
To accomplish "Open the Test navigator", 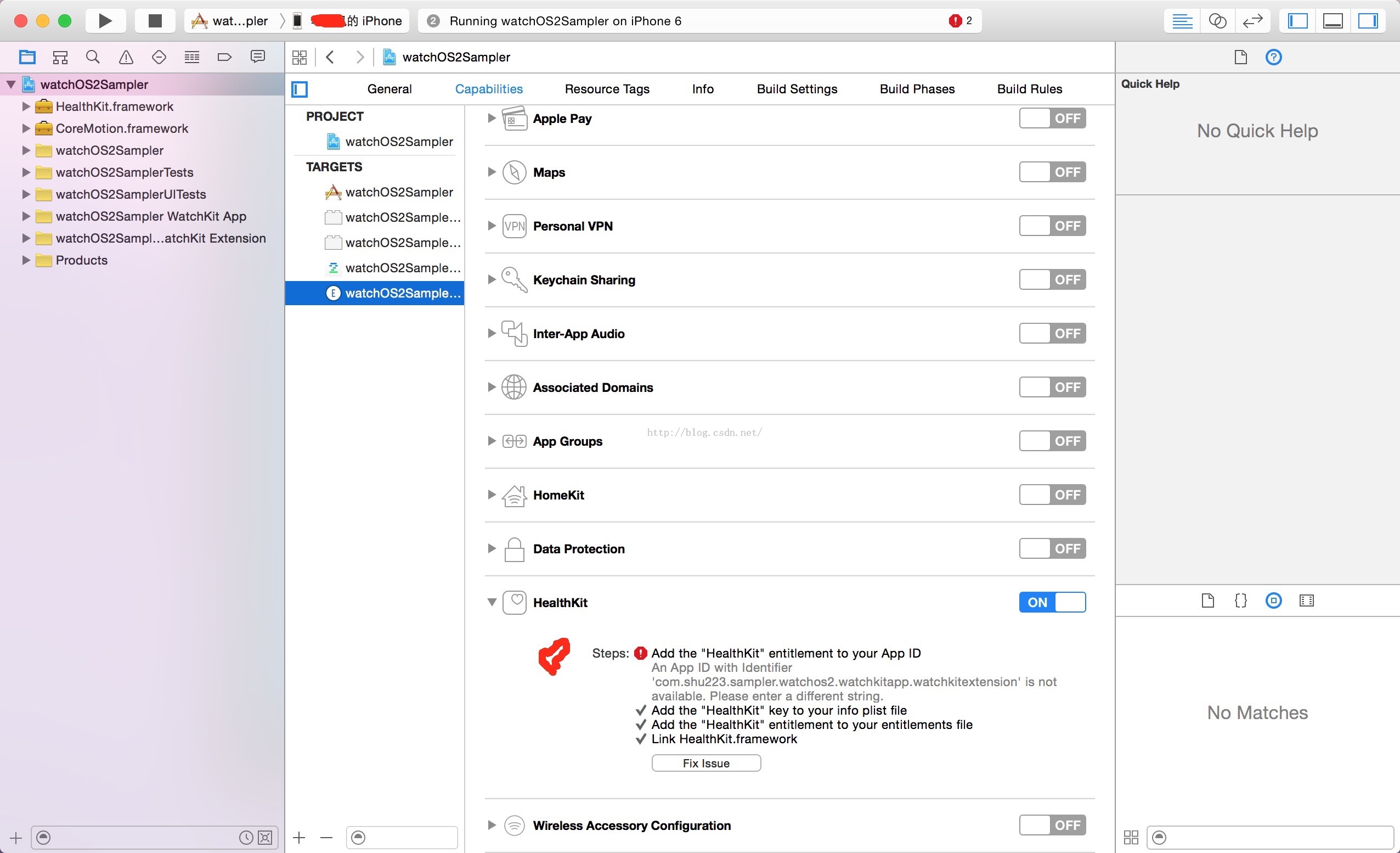I will pos(159,57).
